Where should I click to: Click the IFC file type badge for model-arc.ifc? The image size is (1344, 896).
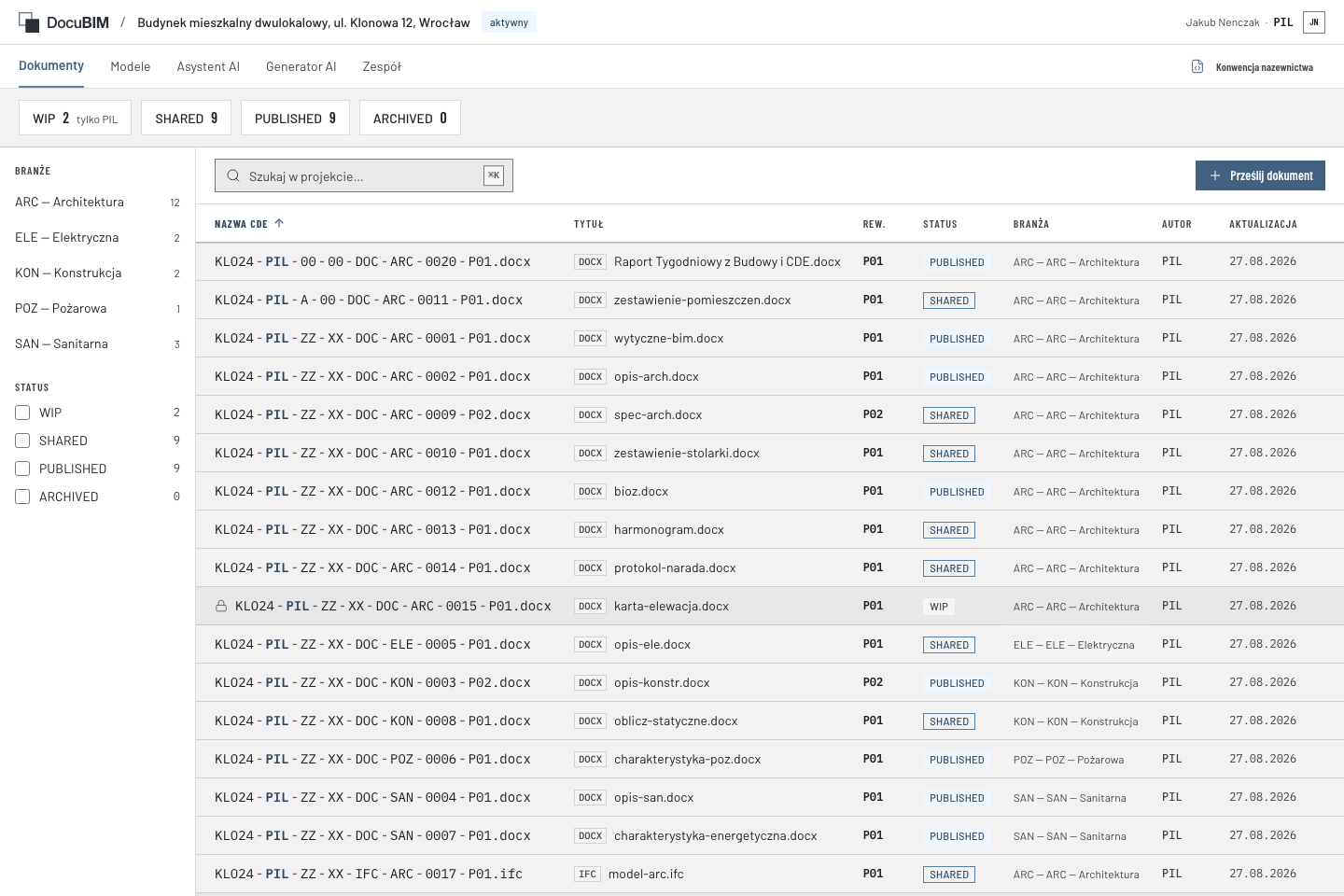coord(587,875)
